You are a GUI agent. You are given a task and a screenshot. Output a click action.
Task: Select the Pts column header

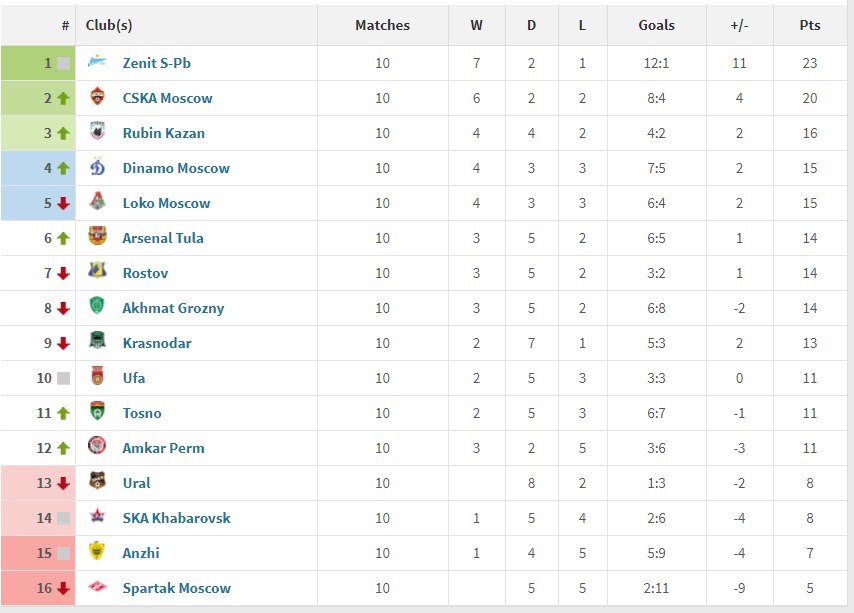pos(809,25)
